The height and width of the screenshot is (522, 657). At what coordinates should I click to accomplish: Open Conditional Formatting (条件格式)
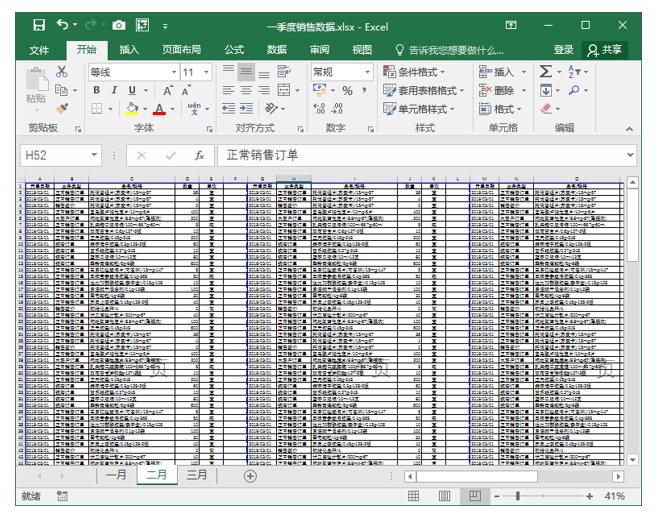coord(414,72)
